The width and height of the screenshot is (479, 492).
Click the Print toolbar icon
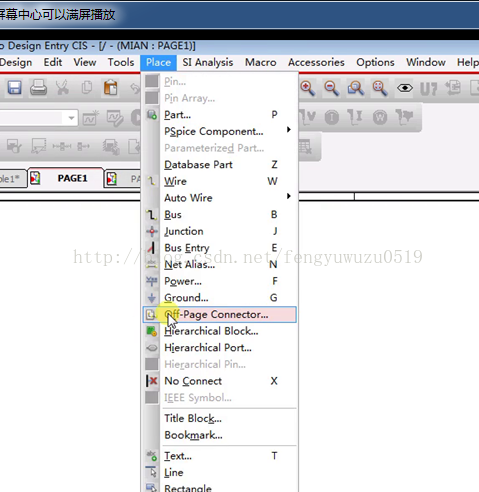38,88
